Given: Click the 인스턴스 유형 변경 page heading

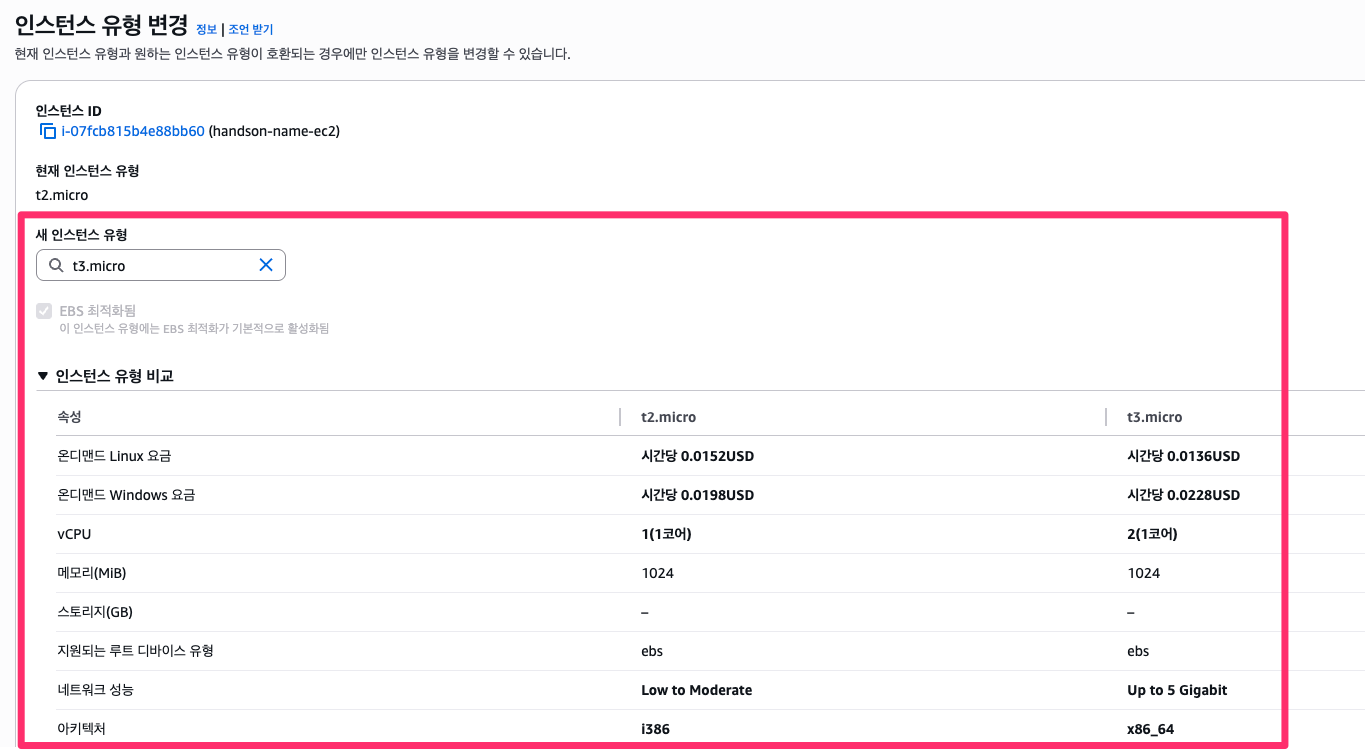Looking at the screenshot, I should click(101, 25).
